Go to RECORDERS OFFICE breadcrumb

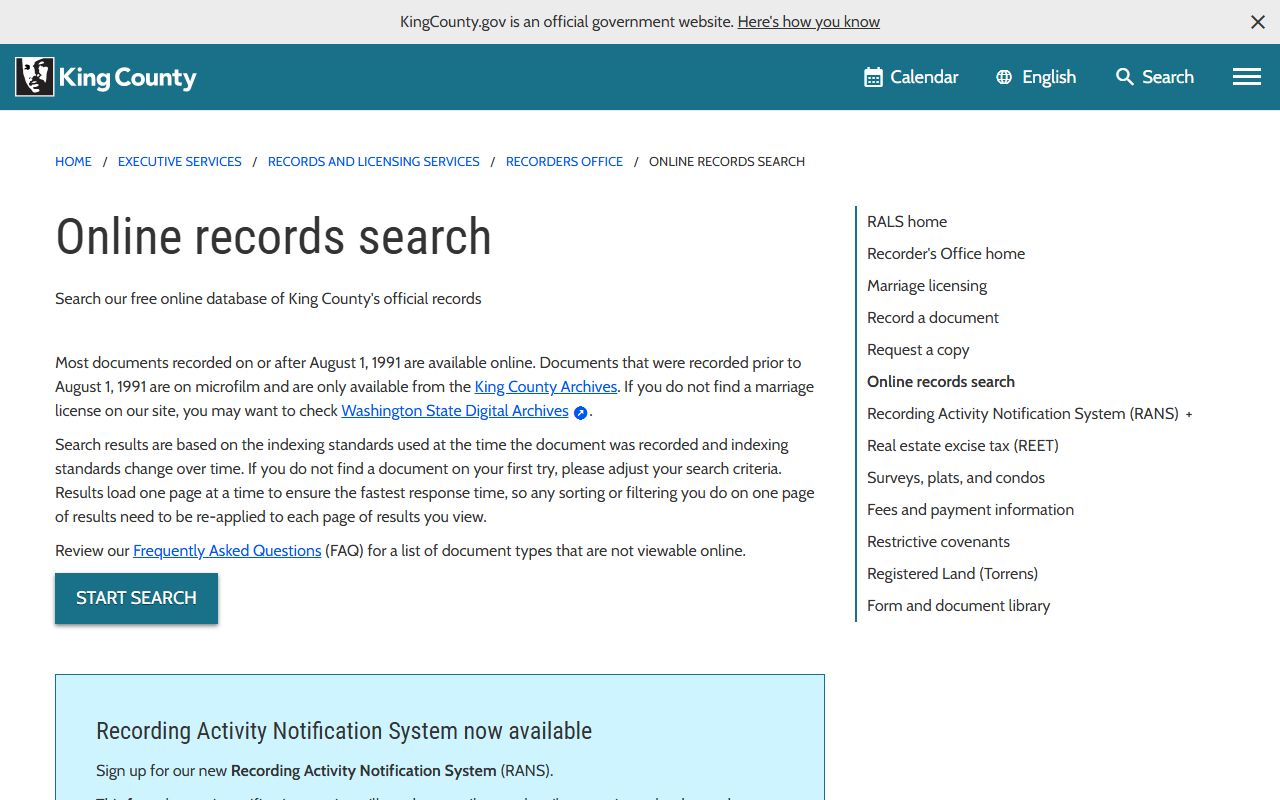click(x=564, y=161)
